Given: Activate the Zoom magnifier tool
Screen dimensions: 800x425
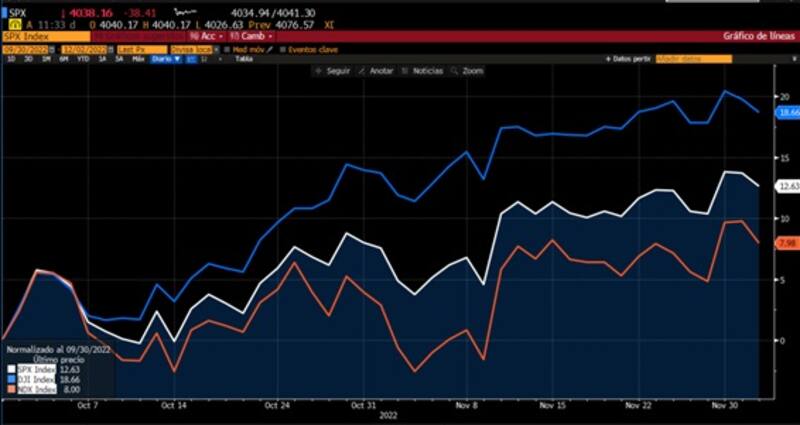Looking at the screenshot, I should (x=454, y=71).
